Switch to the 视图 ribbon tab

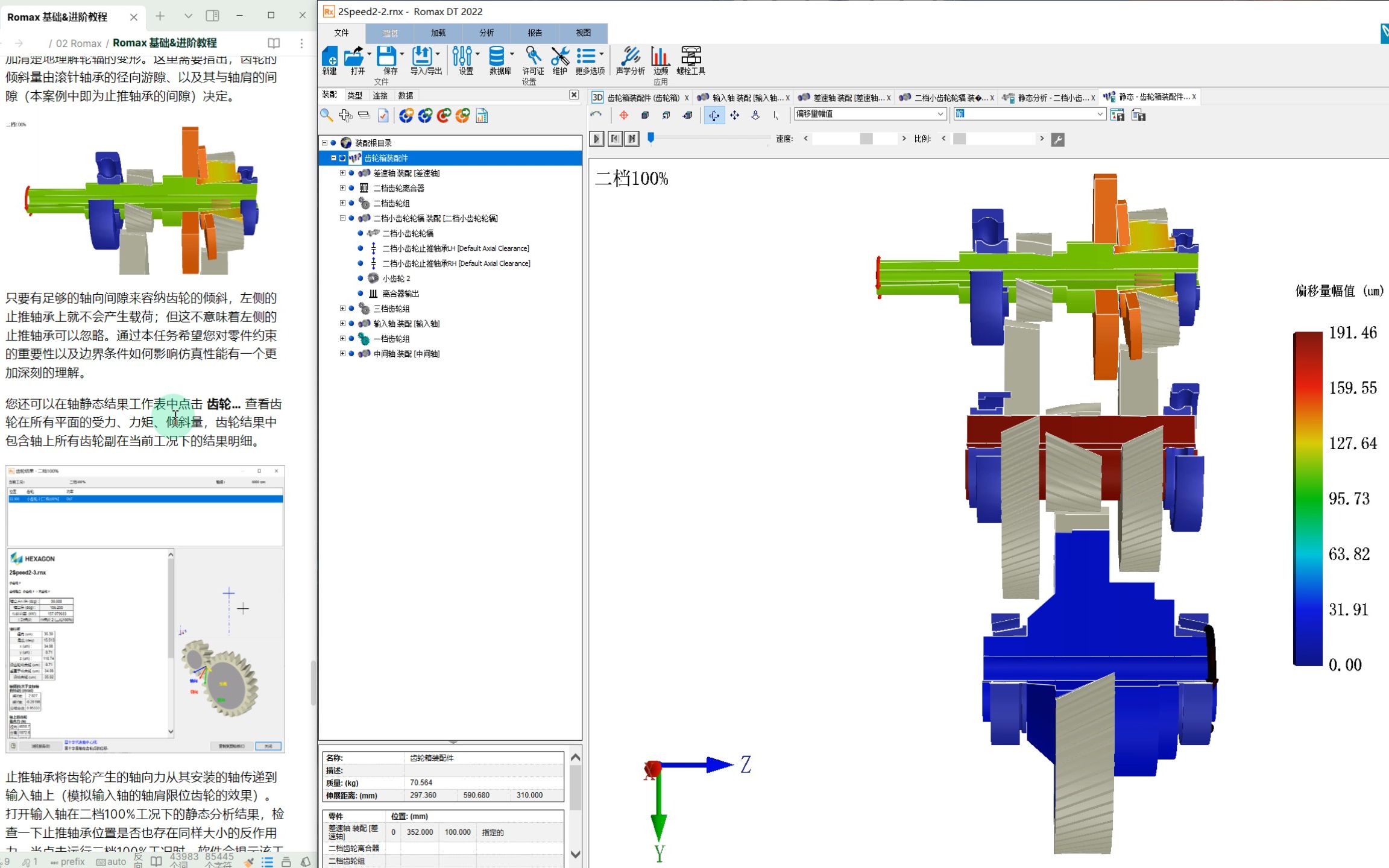(583, 33)
